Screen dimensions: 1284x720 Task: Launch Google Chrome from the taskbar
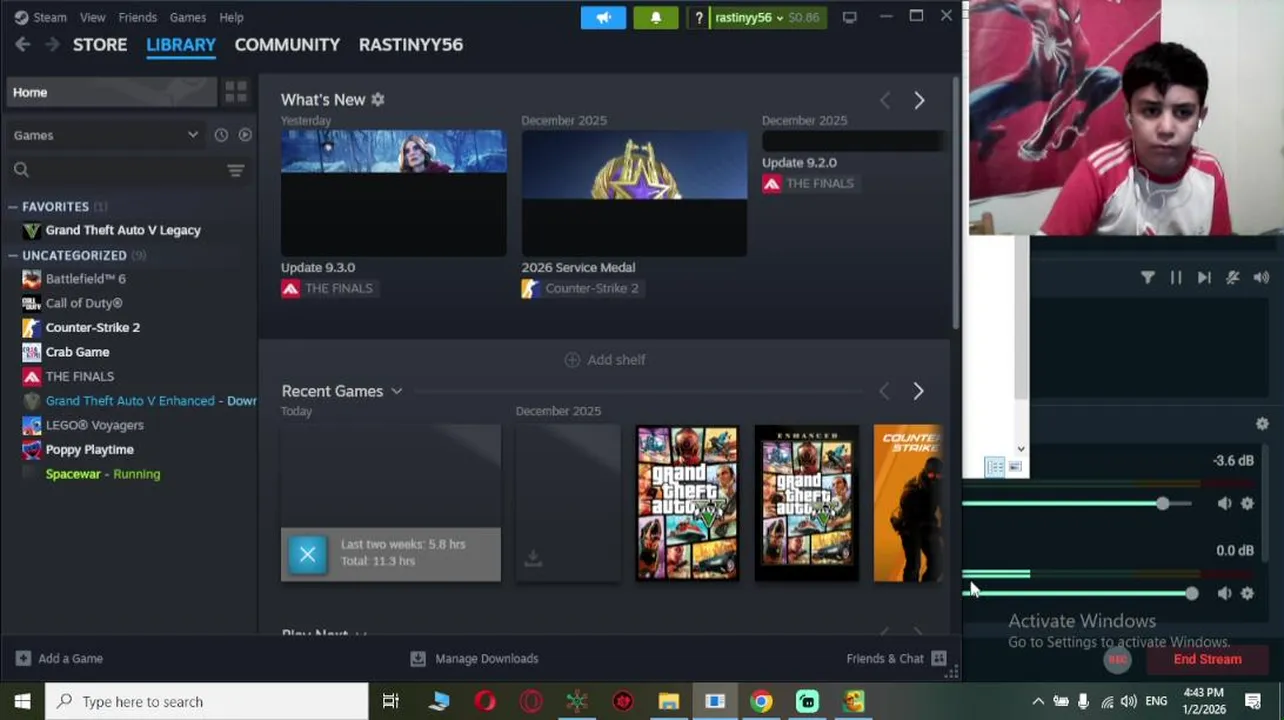[761, 701]
